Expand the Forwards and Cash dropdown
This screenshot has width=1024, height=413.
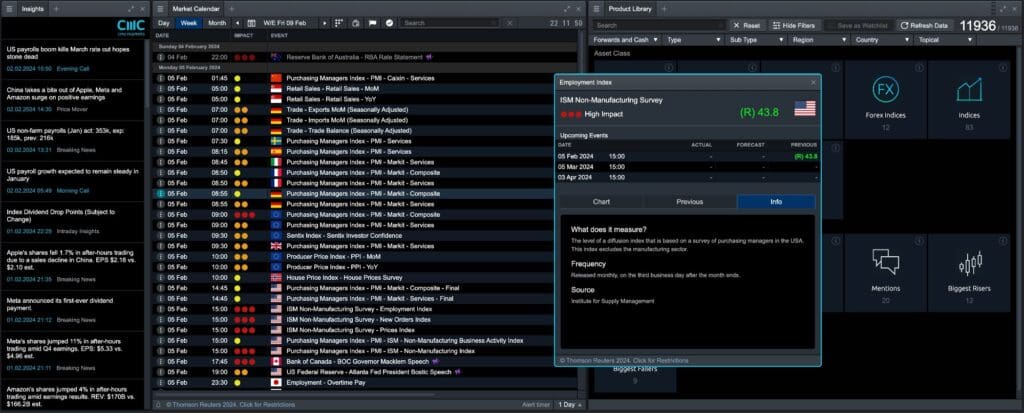pyautogui.click(x=625, y=40)
